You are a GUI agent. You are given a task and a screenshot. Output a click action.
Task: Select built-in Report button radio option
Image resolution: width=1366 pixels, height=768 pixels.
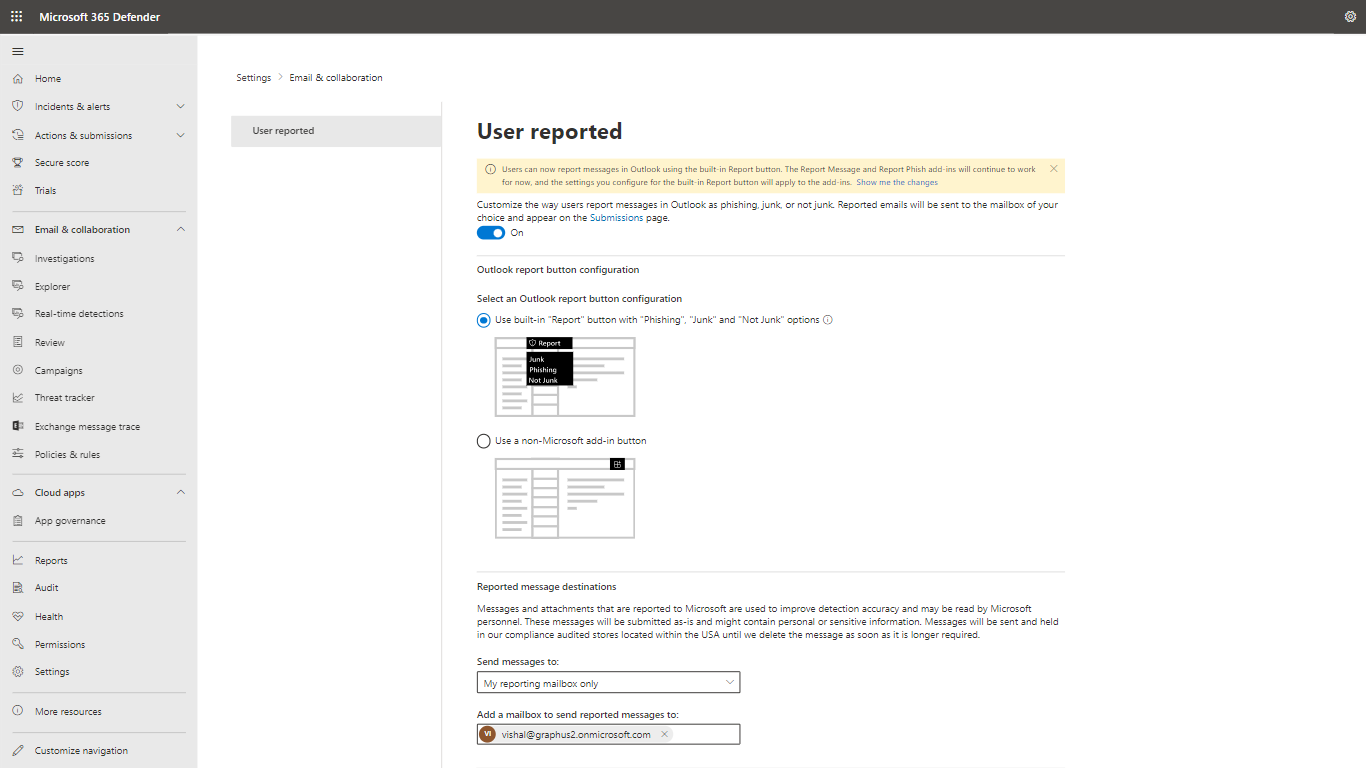pos(484,320)
